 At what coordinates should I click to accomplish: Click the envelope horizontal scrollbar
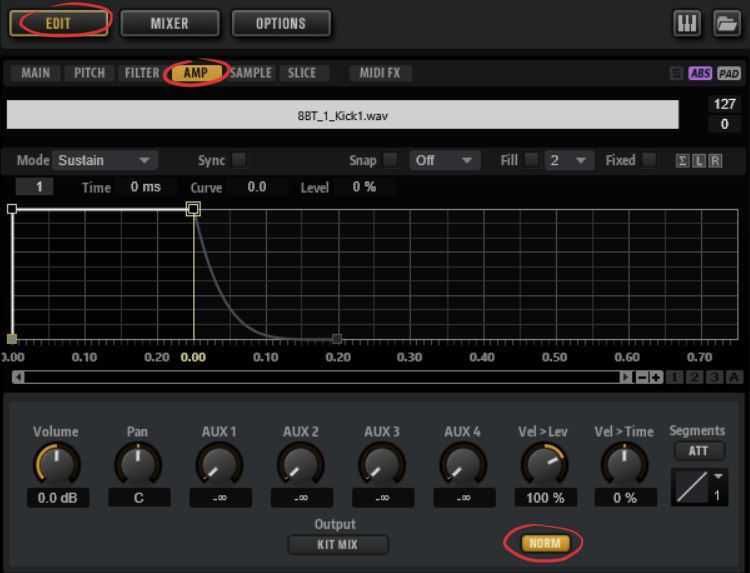point(321,377)
